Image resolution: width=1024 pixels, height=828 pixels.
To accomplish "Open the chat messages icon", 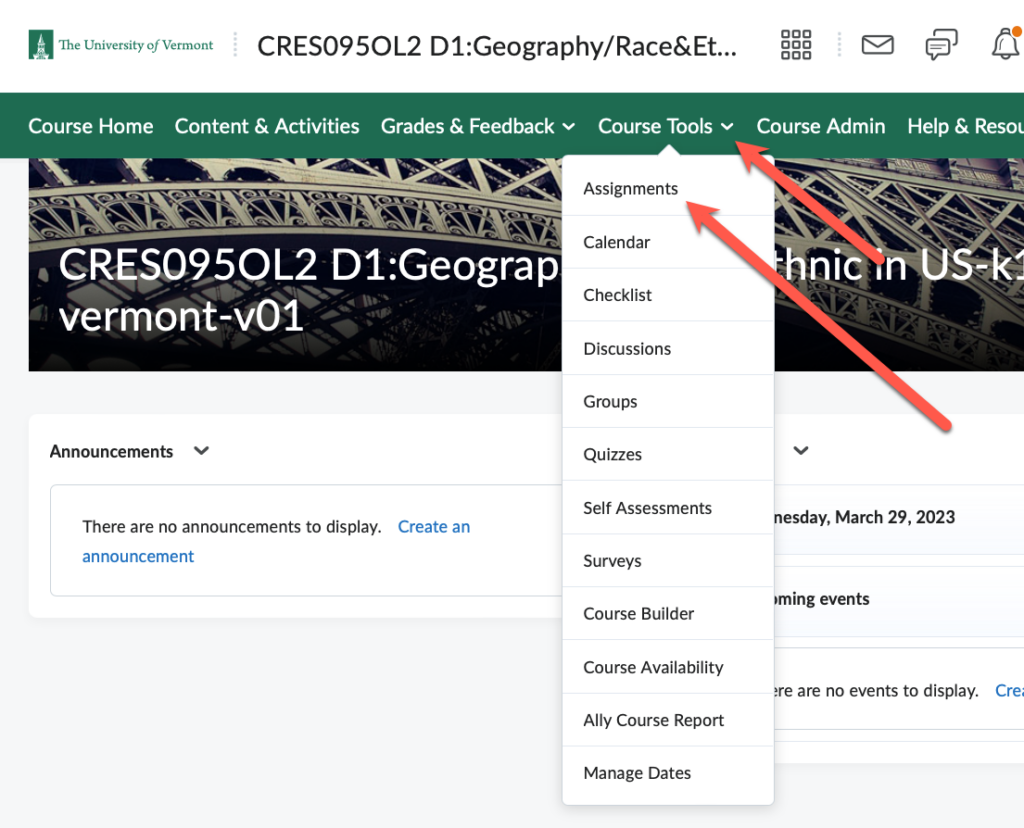I will click(x=940, y=45).
